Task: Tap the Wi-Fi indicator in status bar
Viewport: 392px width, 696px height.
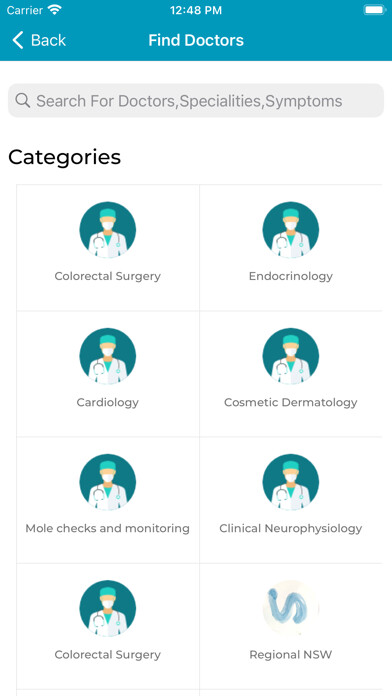Action: (55, 10)
